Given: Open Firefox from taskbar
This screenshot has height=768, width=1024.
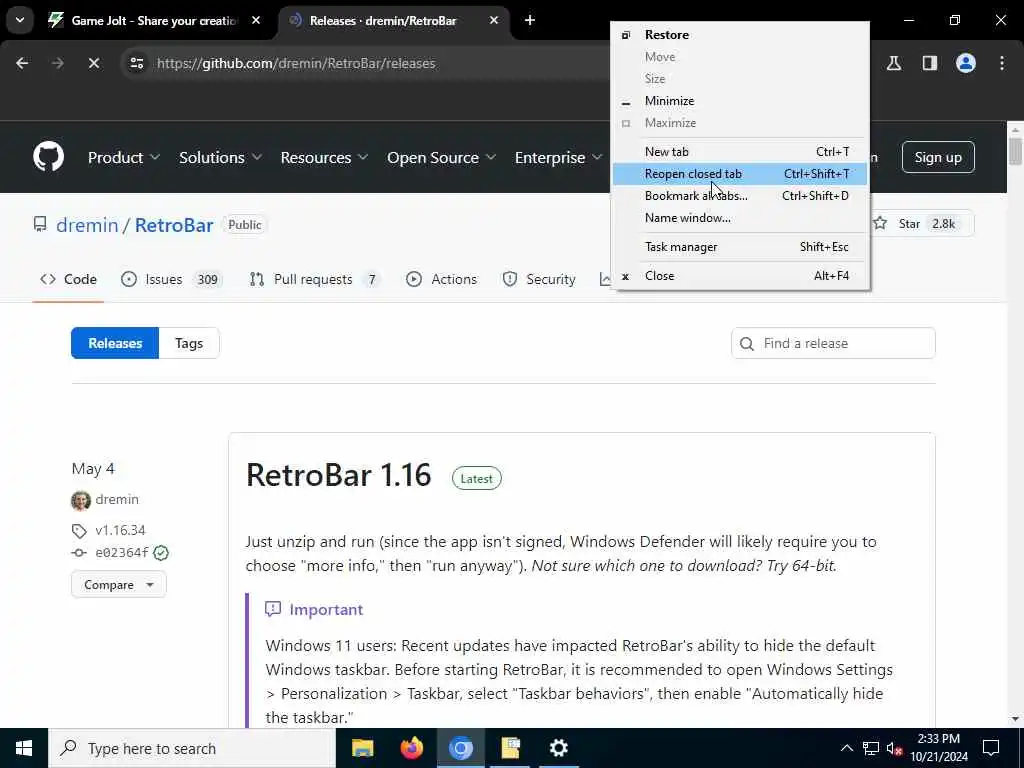Looking at the screenshot, I should 411,748.
